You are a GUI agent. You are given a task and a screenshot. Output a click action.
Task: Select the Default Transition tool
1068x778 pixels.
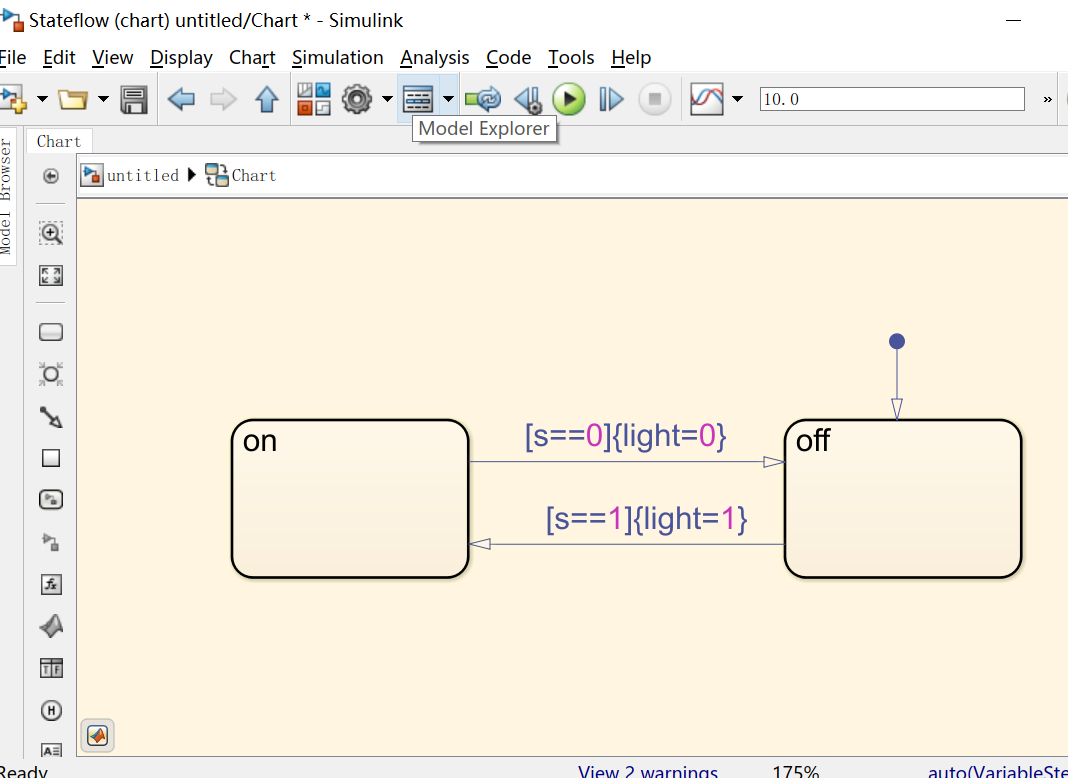[51, 417]
